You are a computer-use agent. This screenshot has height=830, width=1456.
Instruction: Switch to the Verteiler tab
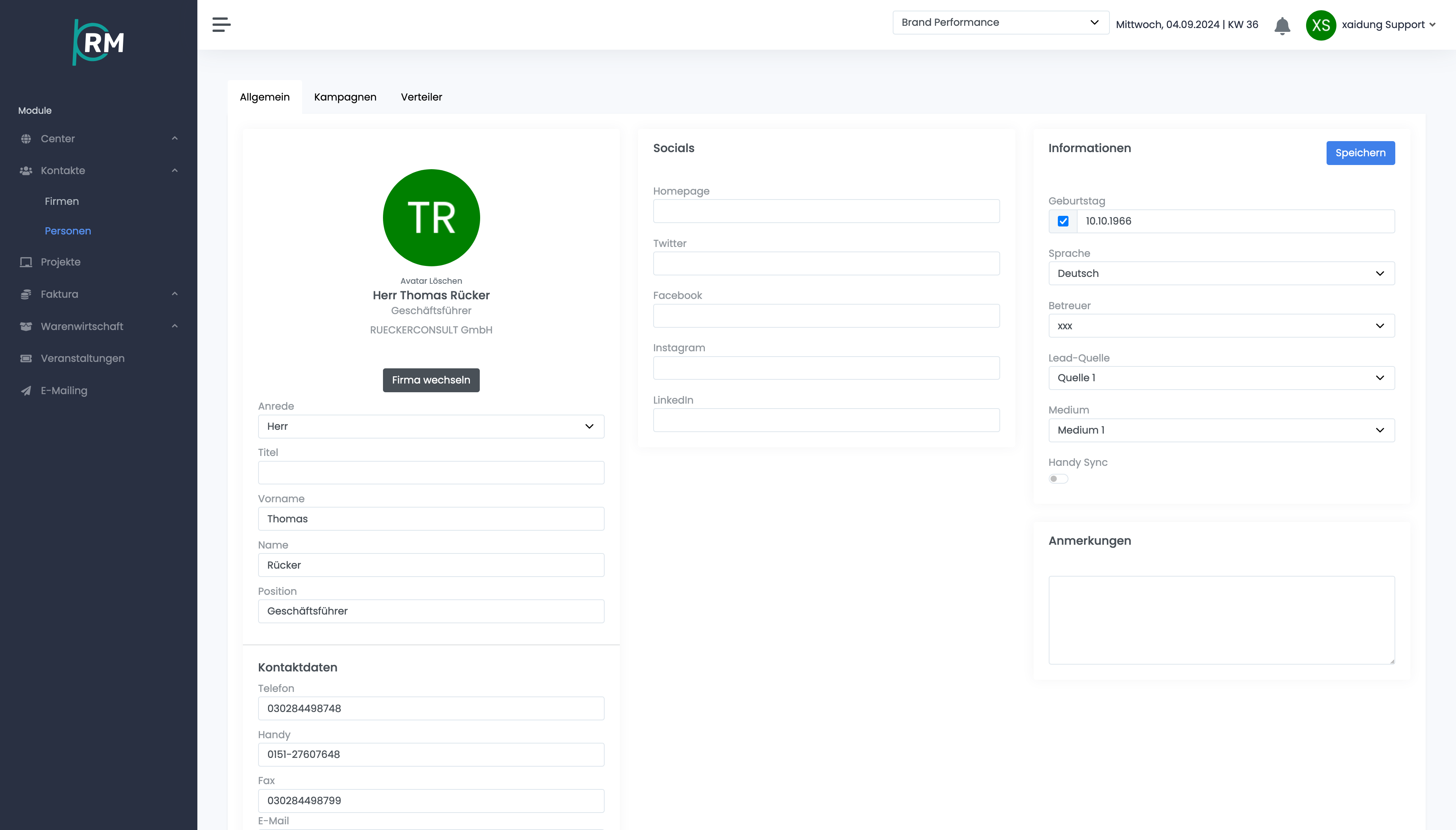click(421, 97)
